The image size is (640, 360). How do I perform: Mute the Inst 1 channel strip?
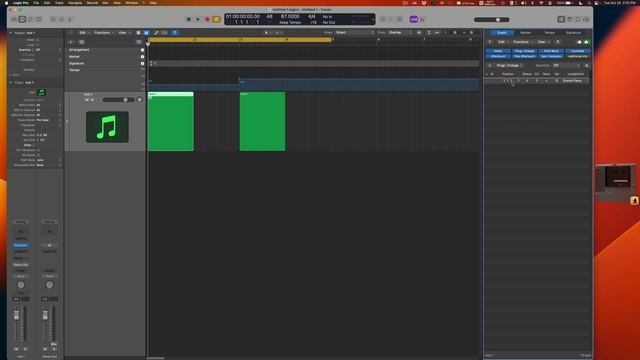[x=17, y=349]
